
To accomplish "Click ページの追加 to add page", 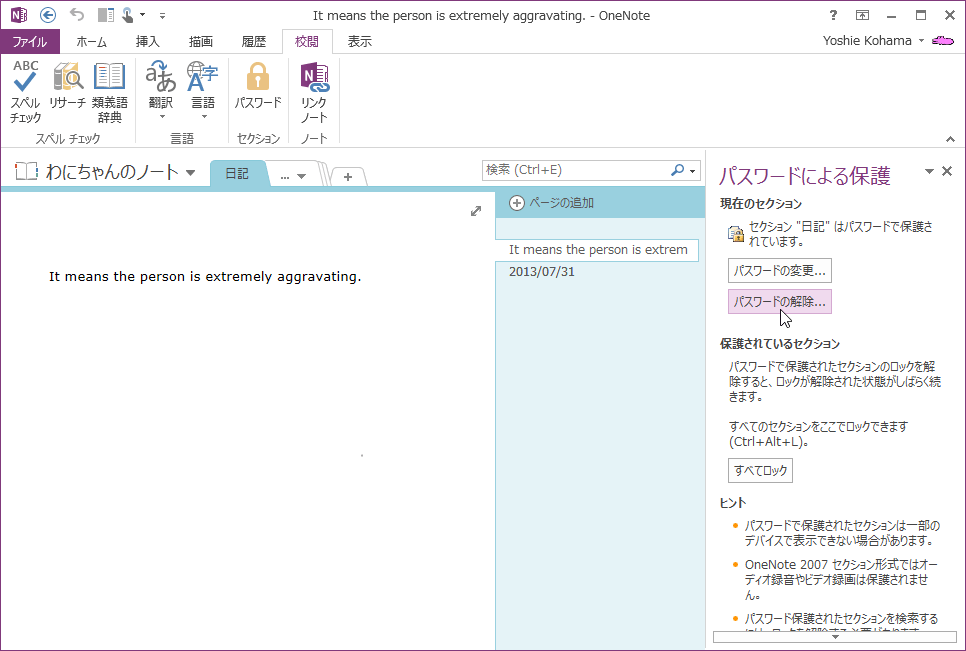I will pyautogui.click(x=551, y=203).
